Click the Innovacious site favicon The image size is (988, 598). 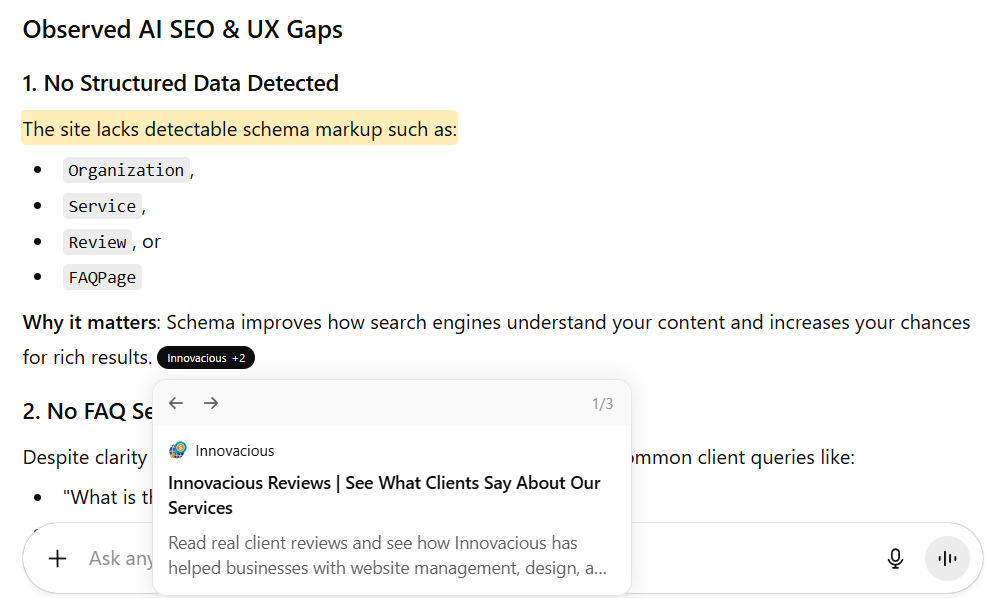point(177,450)
